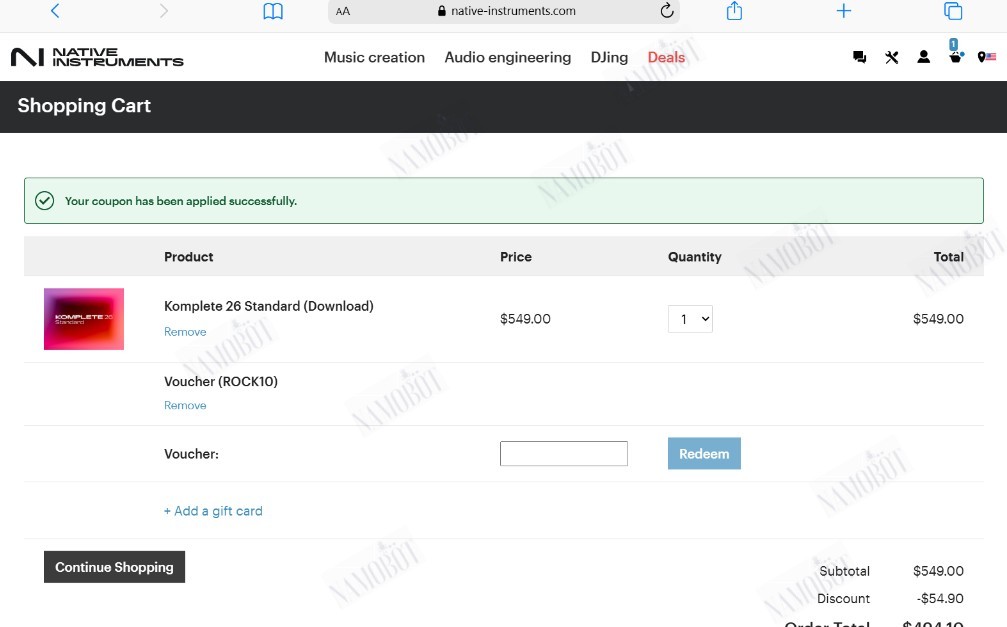Show all open tabs icon
This screenshot has width=1007, height=627.
[953, 11]
